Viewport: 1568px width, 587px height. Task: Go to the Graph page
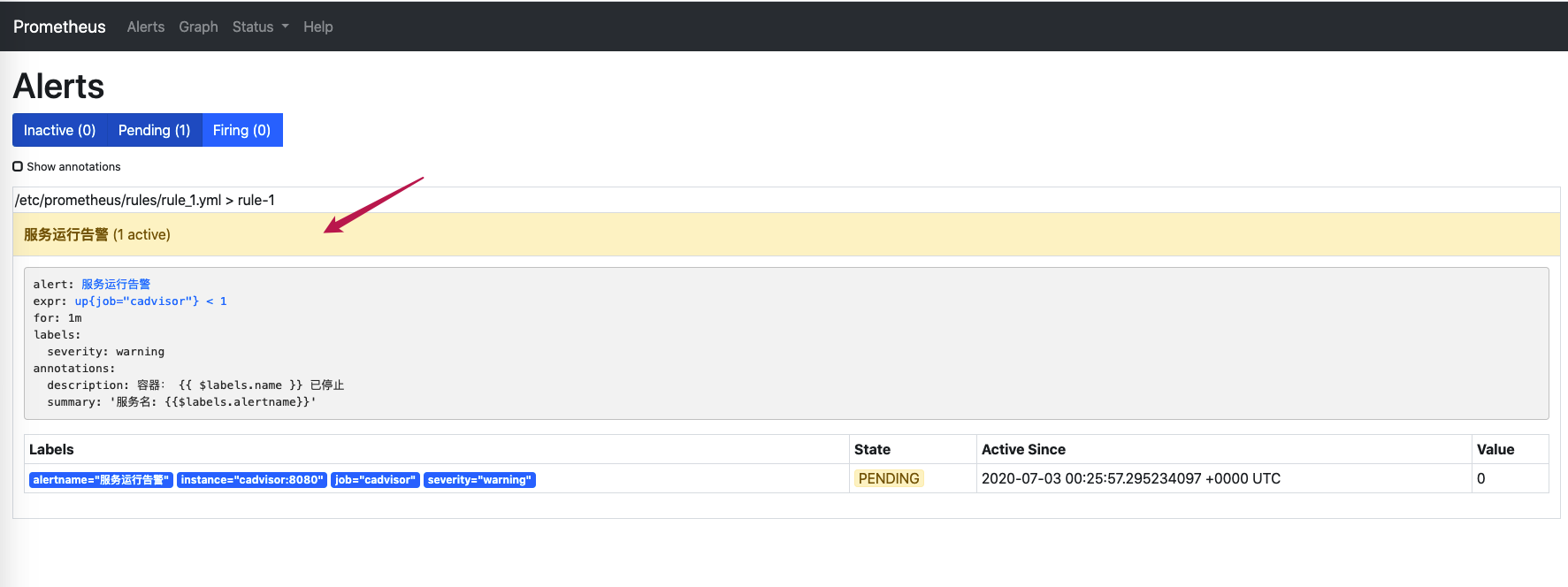pos(198,27)
